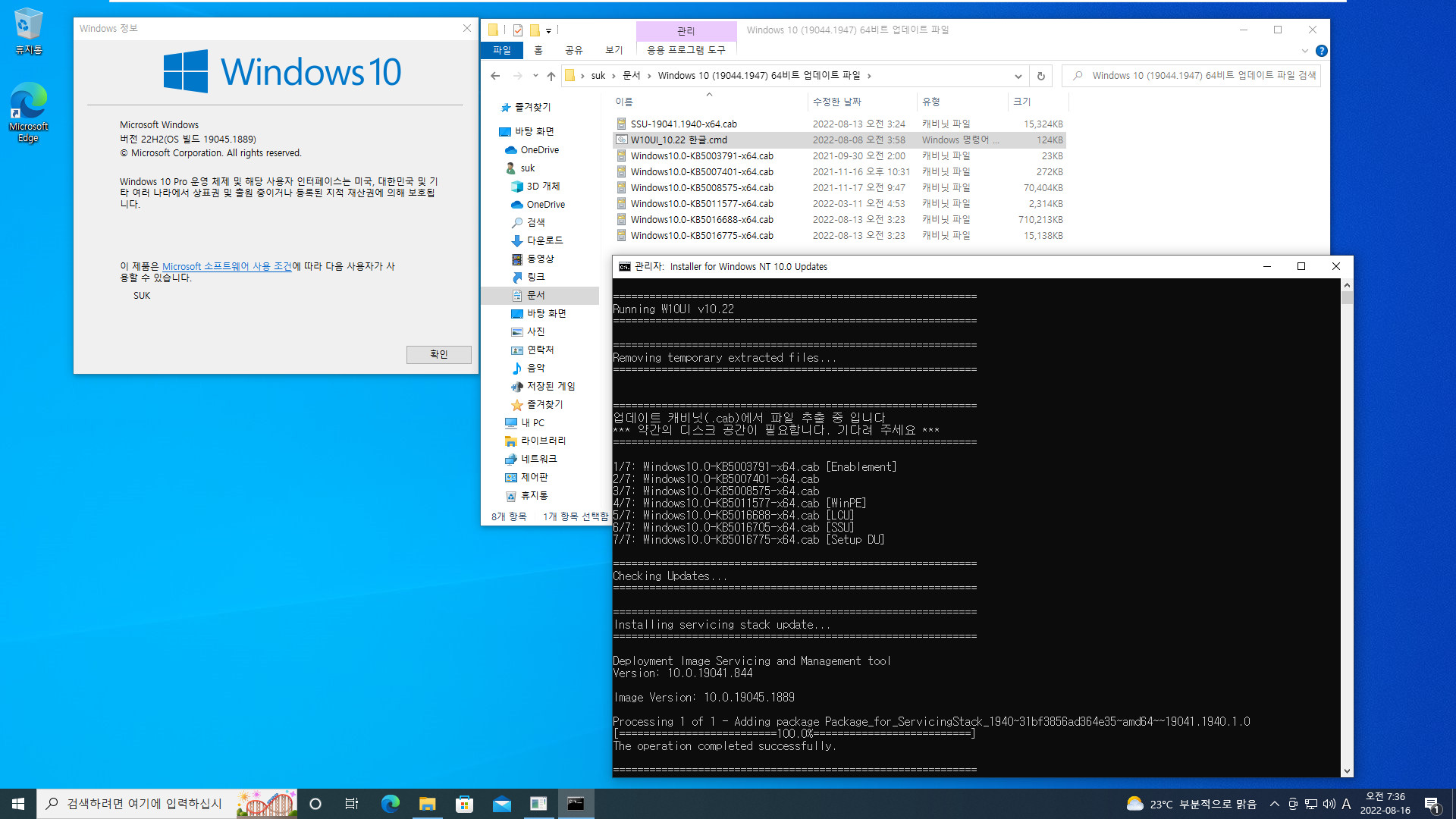The height and width of the screenshot is (819, 1456).
Task: Click the Explorer search box
Action: pyautogui.click(x=1192, y=76)
